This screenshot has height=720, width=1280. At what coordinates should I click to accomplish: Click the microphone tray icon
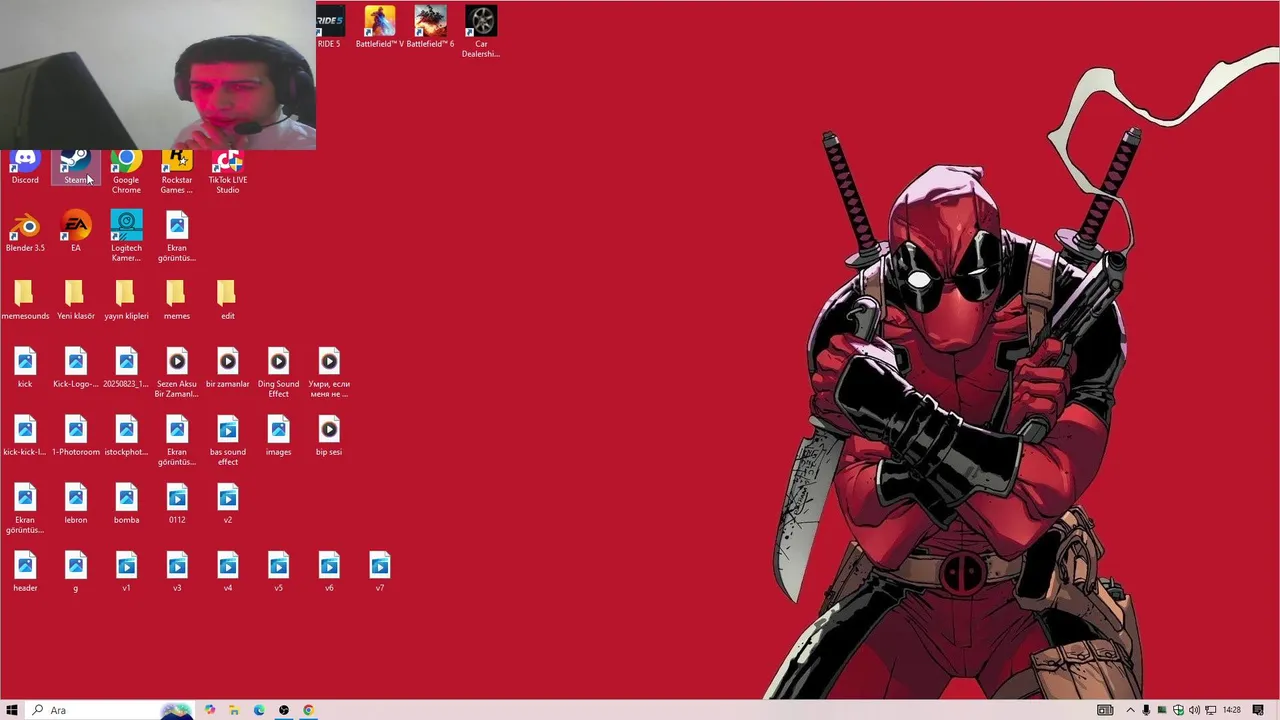coord(1146,710)
